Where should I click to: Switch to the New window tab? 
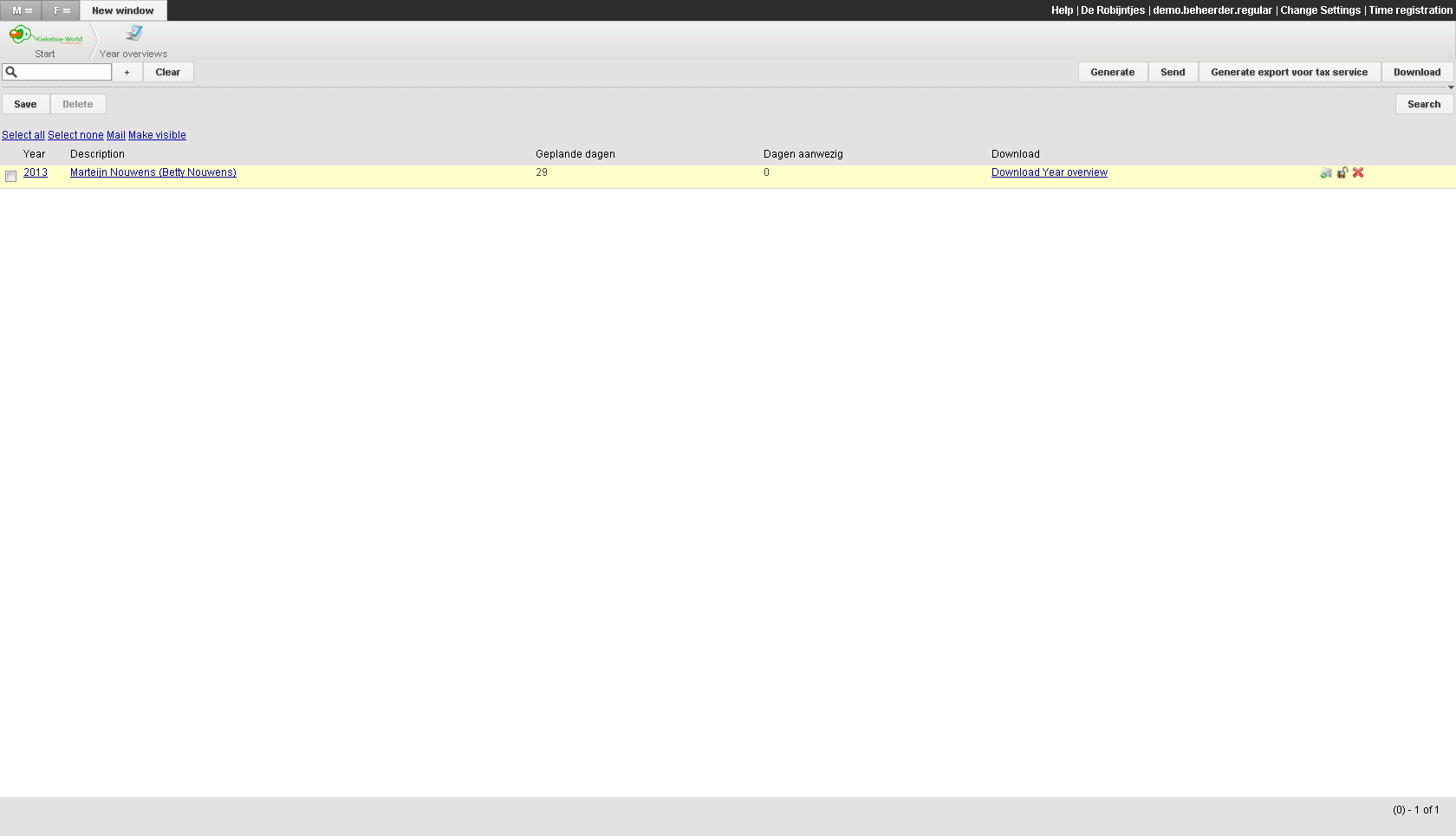click(x=123, y=10)
